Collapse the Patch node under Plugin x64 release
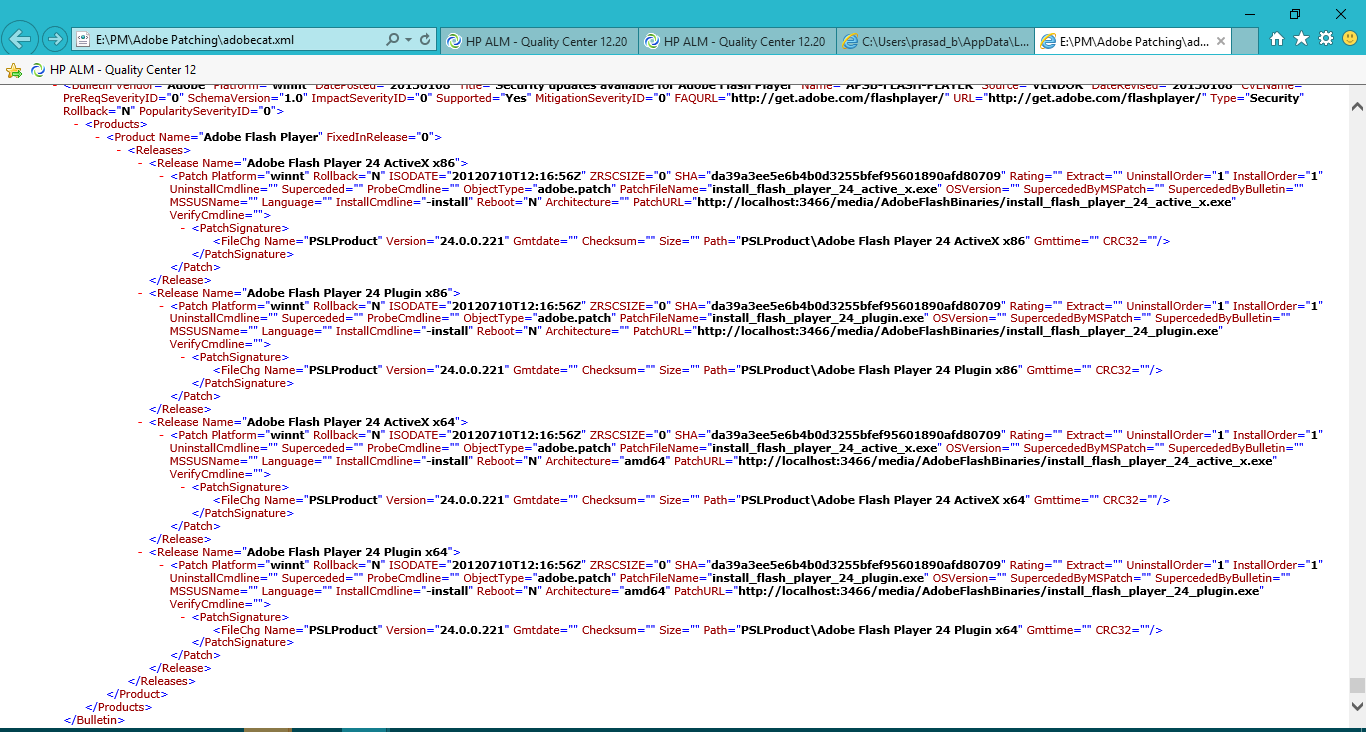This screenshot has height=732, width=1366. coord(162,565)
